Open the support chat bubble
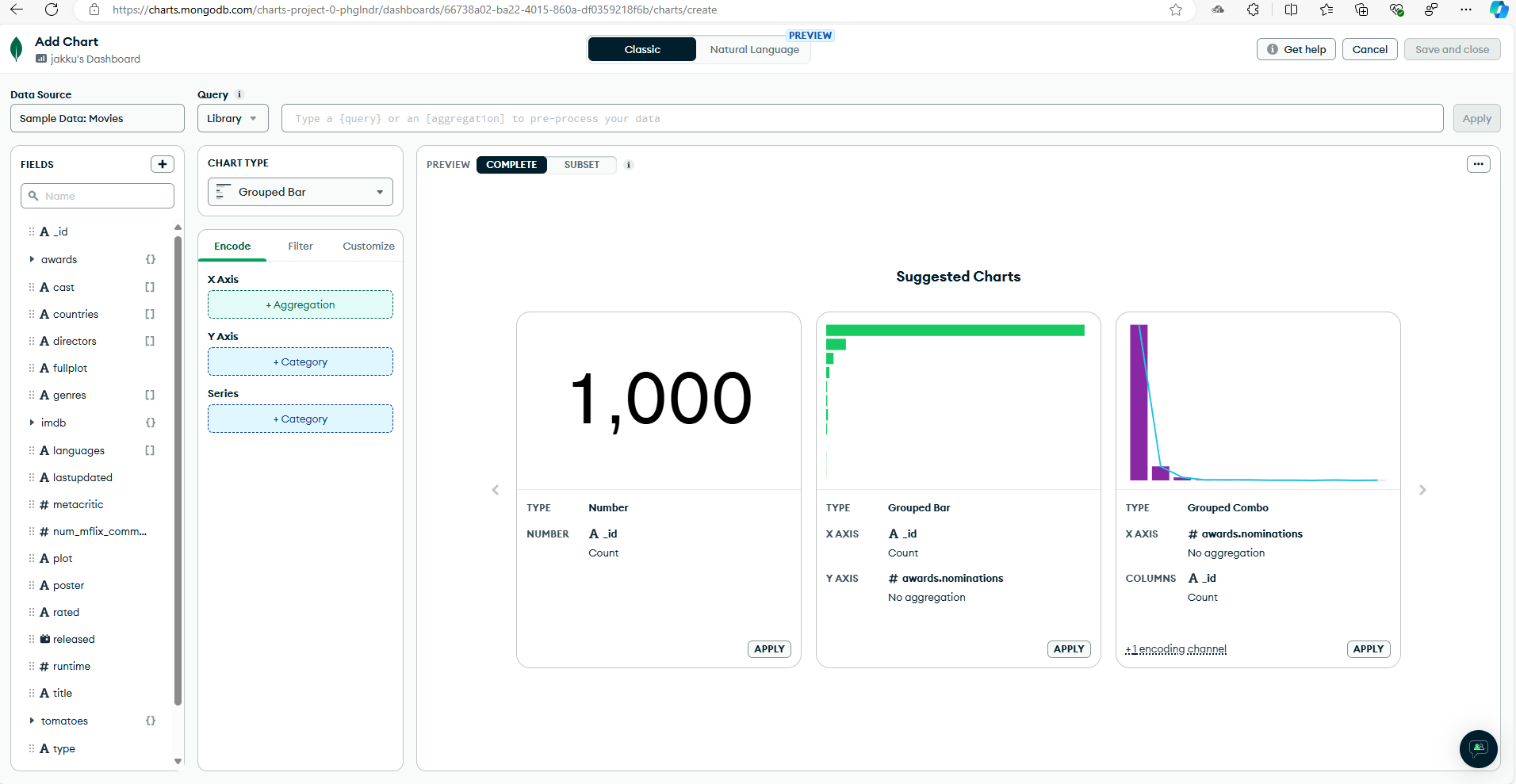 pos(1479,749)
